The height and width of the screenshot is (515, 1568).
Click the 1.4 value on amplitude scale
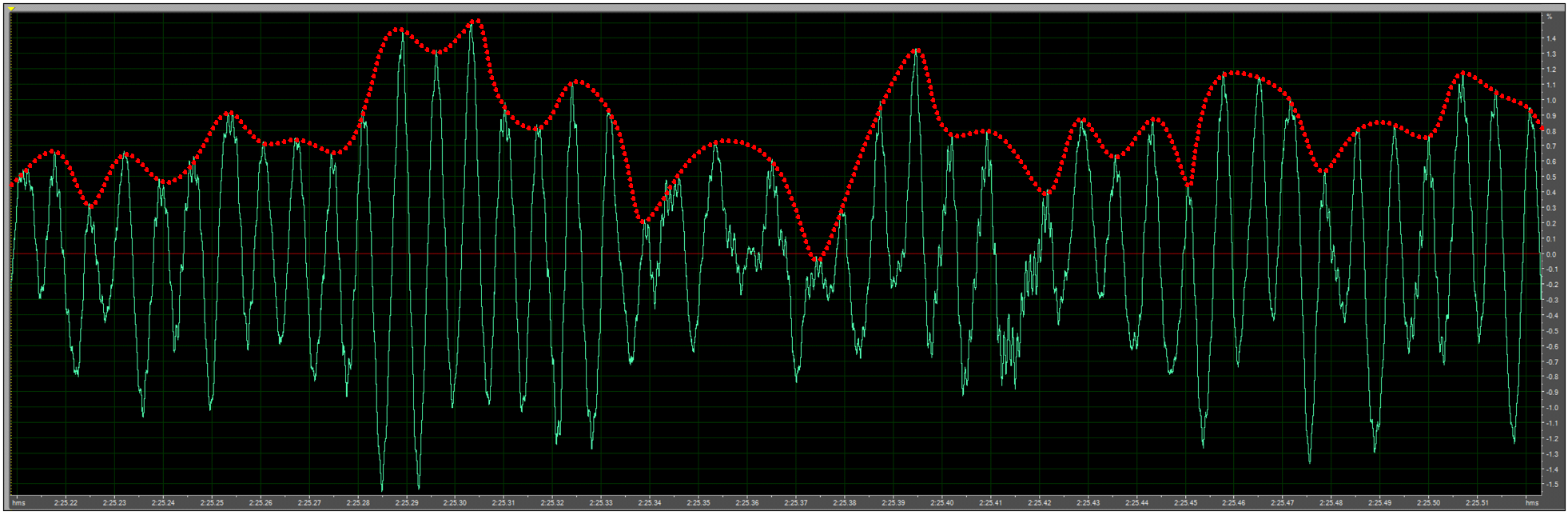tap(1550, 38)
